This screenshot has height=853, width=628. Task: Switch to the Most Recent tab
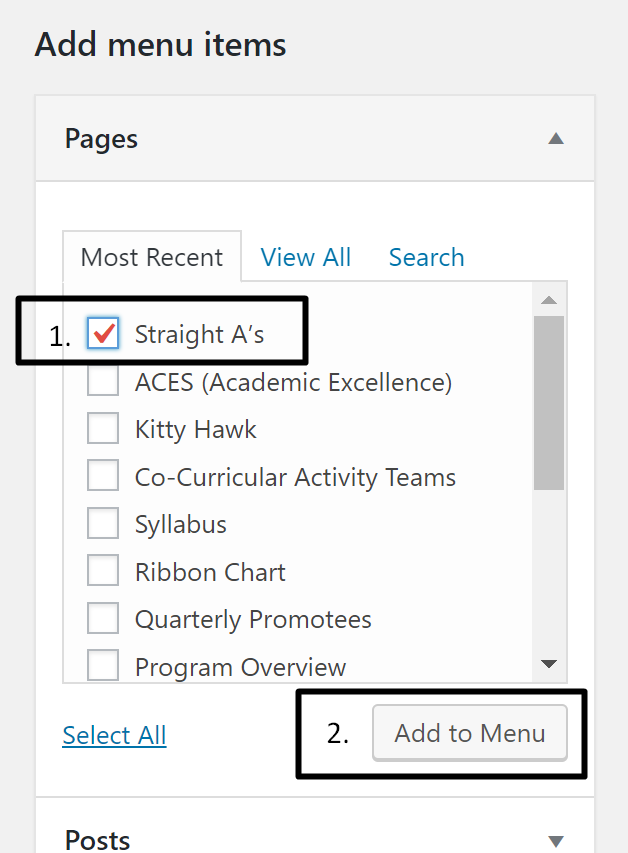coord(152,257)
